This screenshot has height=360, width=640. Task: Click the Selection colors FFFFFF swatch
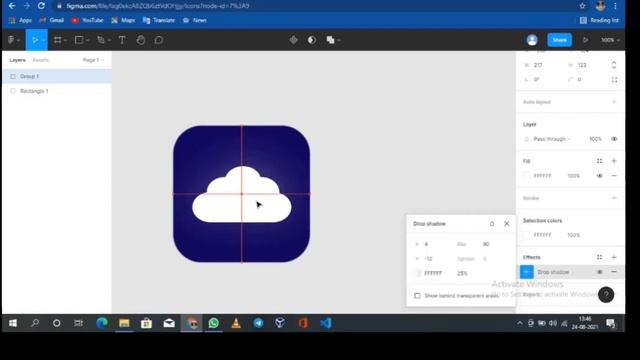(527, 235)
